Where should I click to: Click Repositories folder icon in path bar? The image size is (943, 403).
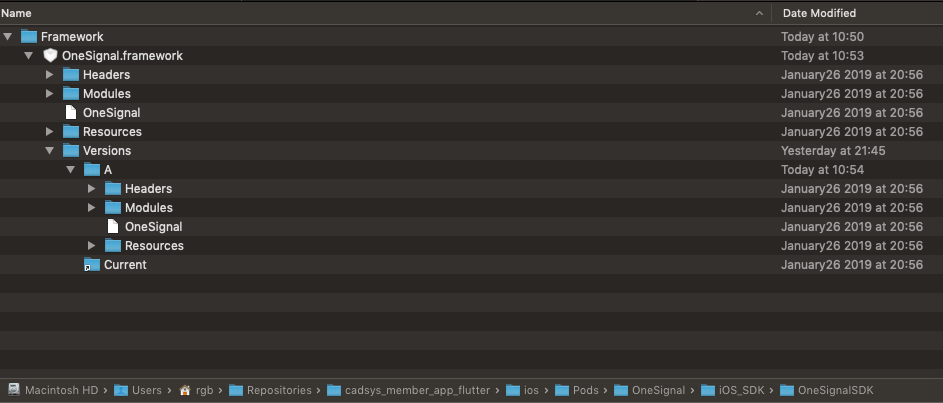tap(236, 390)
